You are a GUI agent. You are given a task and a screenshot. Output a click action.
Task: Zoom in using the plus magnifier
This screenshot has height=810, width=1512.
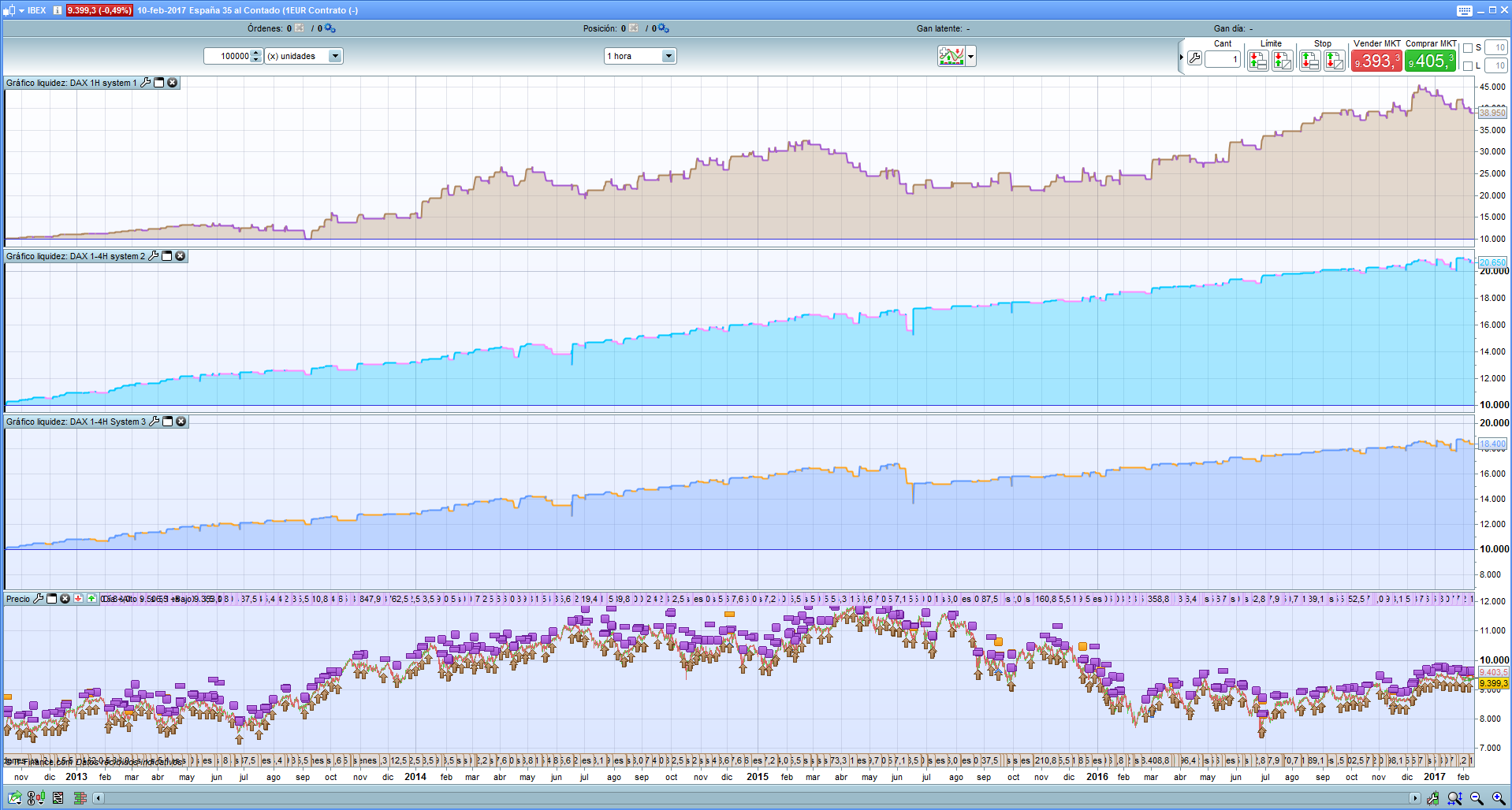[1499, 798]
